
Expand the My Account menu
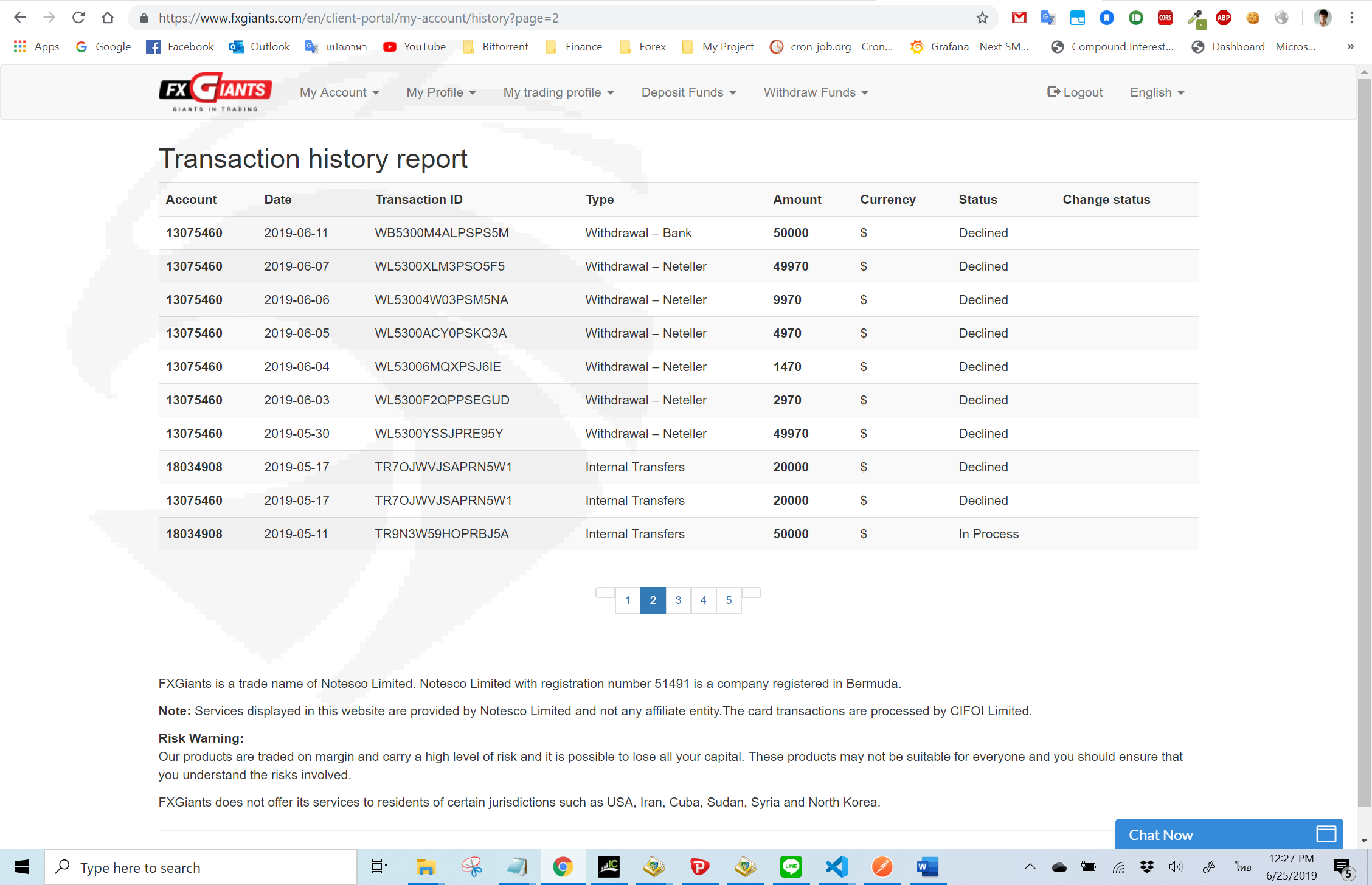(339, 92)
